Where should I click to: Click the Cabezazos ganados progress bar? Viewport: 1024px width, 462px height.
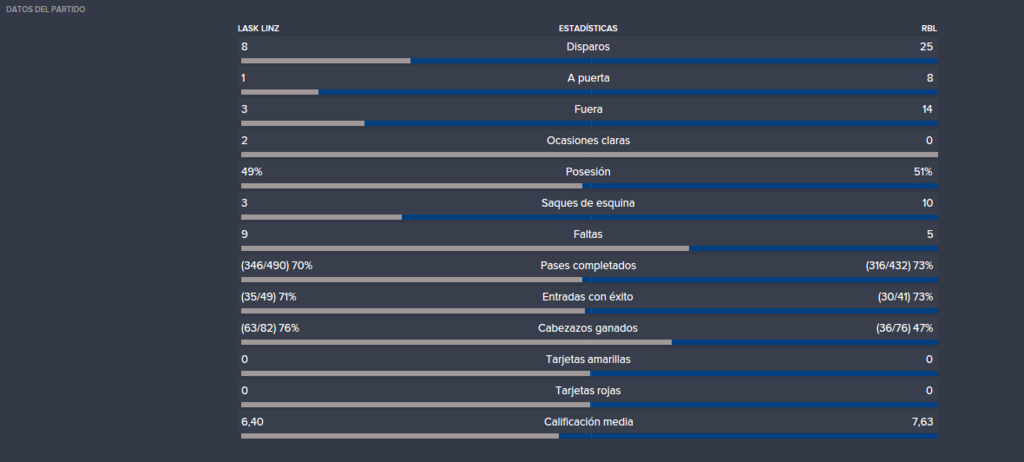click(x=589, y=342)
